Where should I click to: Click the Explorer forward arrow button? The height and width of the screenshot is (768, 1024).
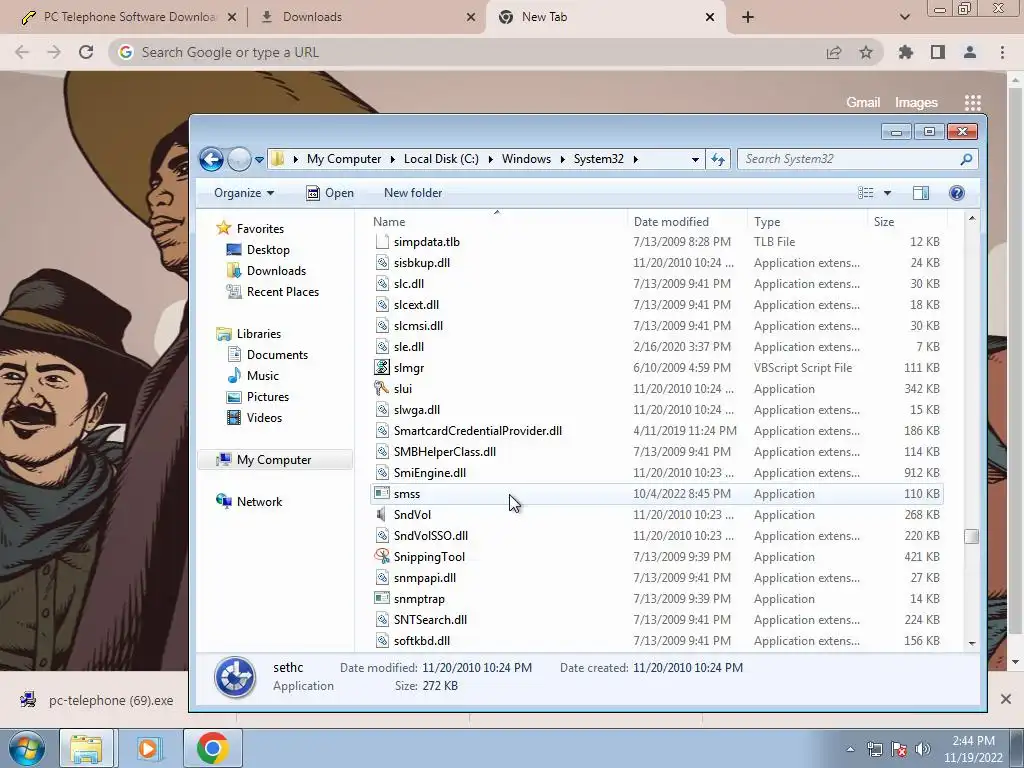pyautogui.click(x=239, y=159)
